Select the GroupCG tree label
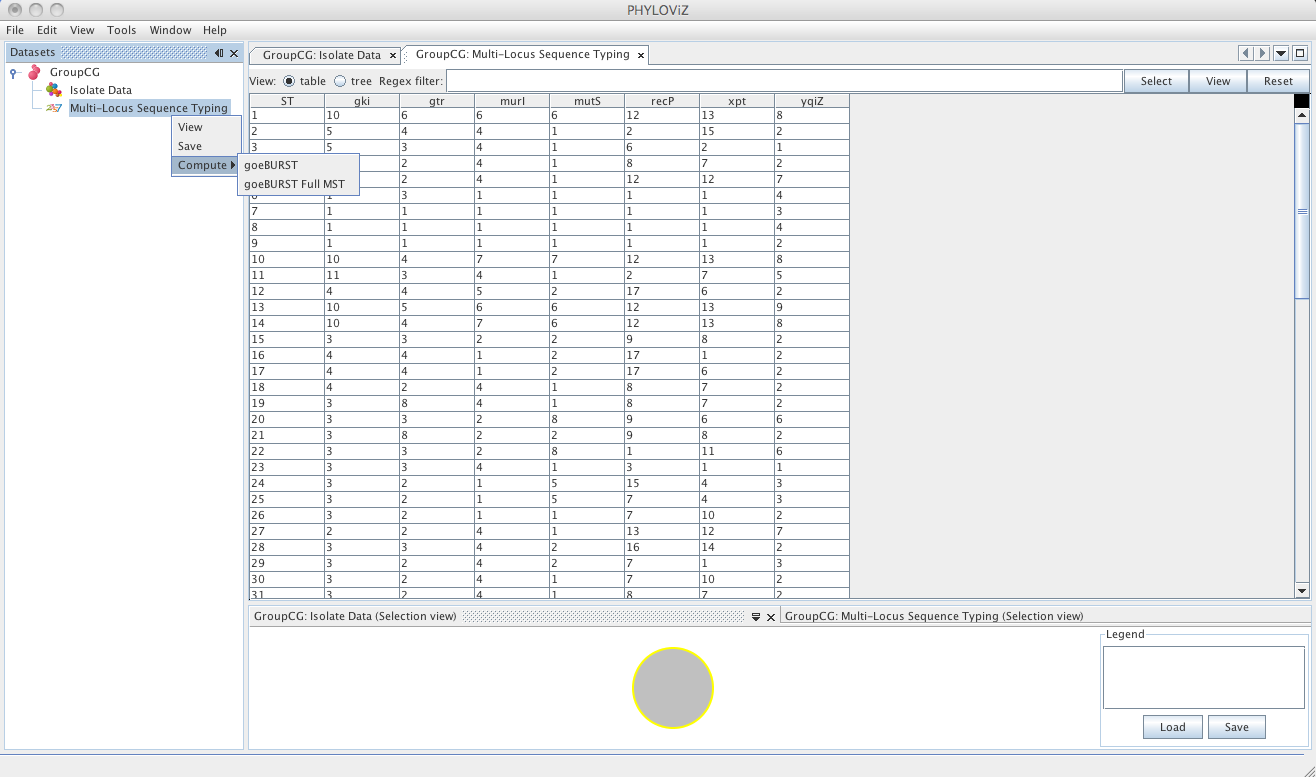1316x777 pixels. [x=75, y=72]
